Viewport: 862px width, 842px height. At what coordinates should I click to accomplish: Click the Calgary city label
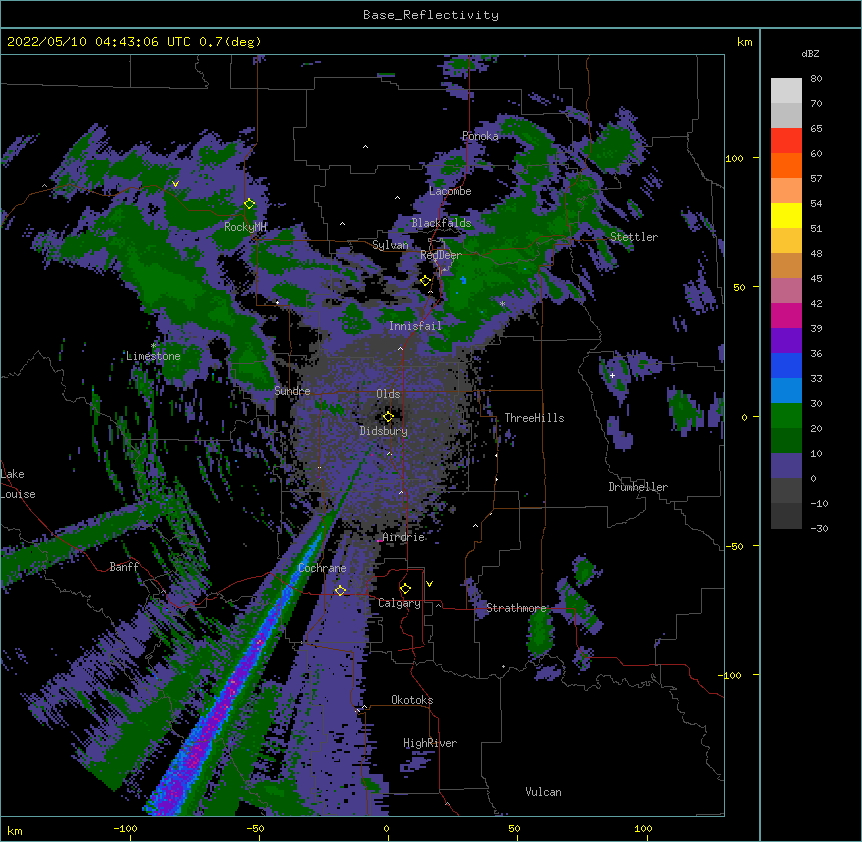coord(400,603)
